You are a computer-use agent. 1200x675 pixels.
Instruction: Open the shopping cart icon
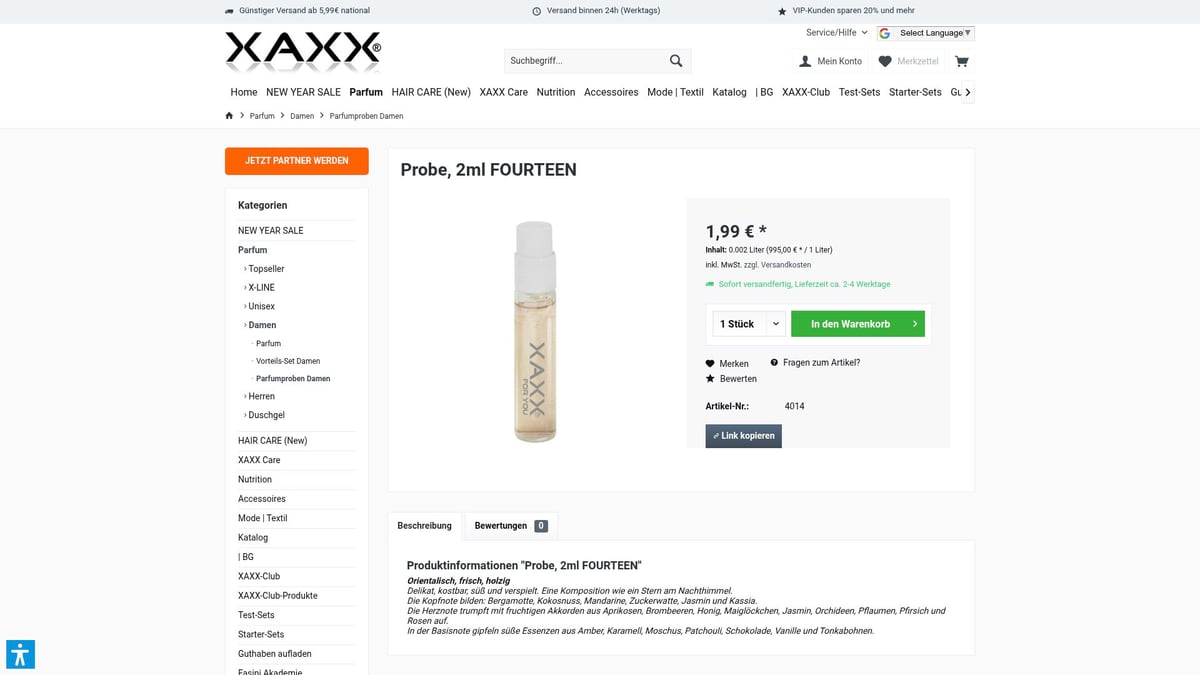pyautogui.click(x=960, y=61)
